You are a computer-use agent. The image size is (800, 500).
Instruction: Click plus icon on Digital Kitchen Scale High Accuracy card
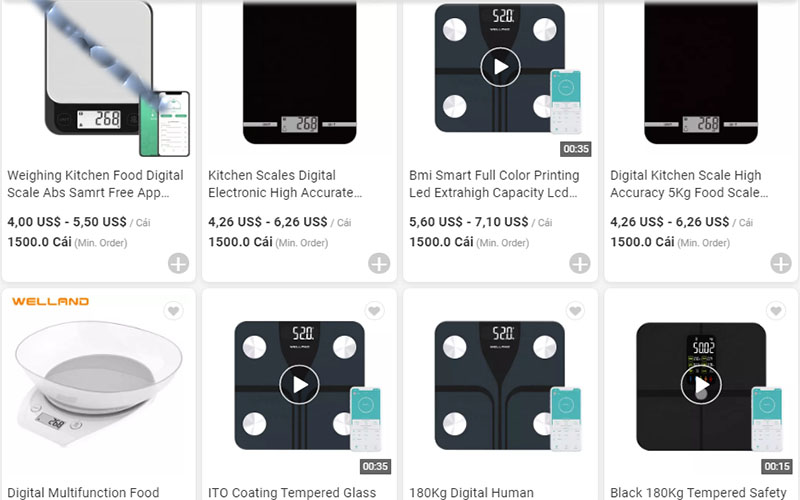click(x=781, y=264)
